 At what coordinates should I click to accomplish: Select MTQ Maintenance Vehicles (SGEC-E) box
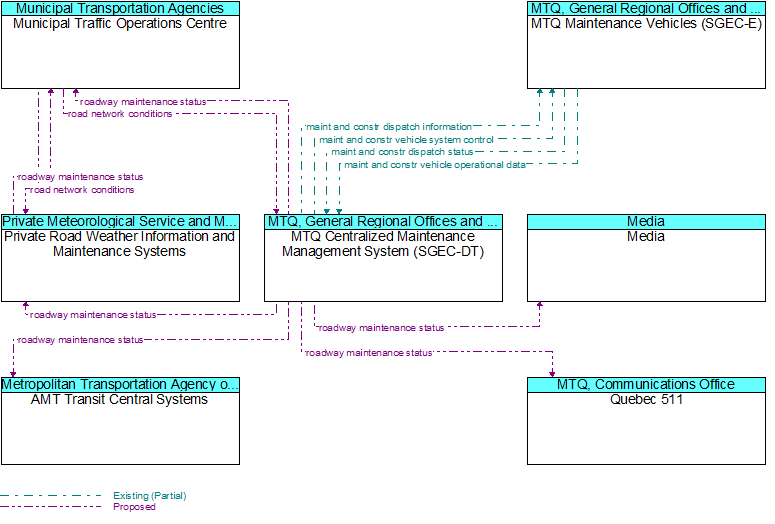pyautogui.click(x=646, y=45)
